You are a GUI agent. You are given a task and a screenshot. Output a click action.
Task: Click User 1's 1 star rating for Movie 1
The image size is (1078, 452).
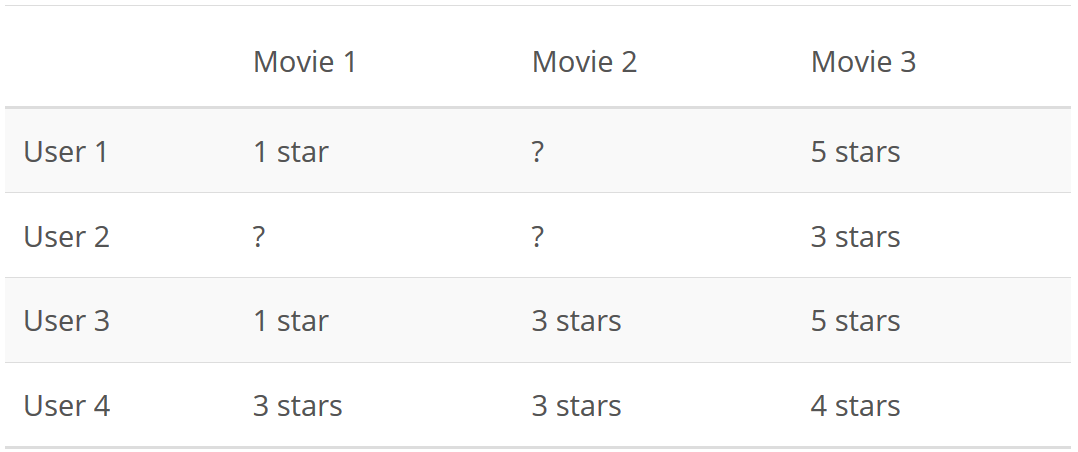point(291,151)
